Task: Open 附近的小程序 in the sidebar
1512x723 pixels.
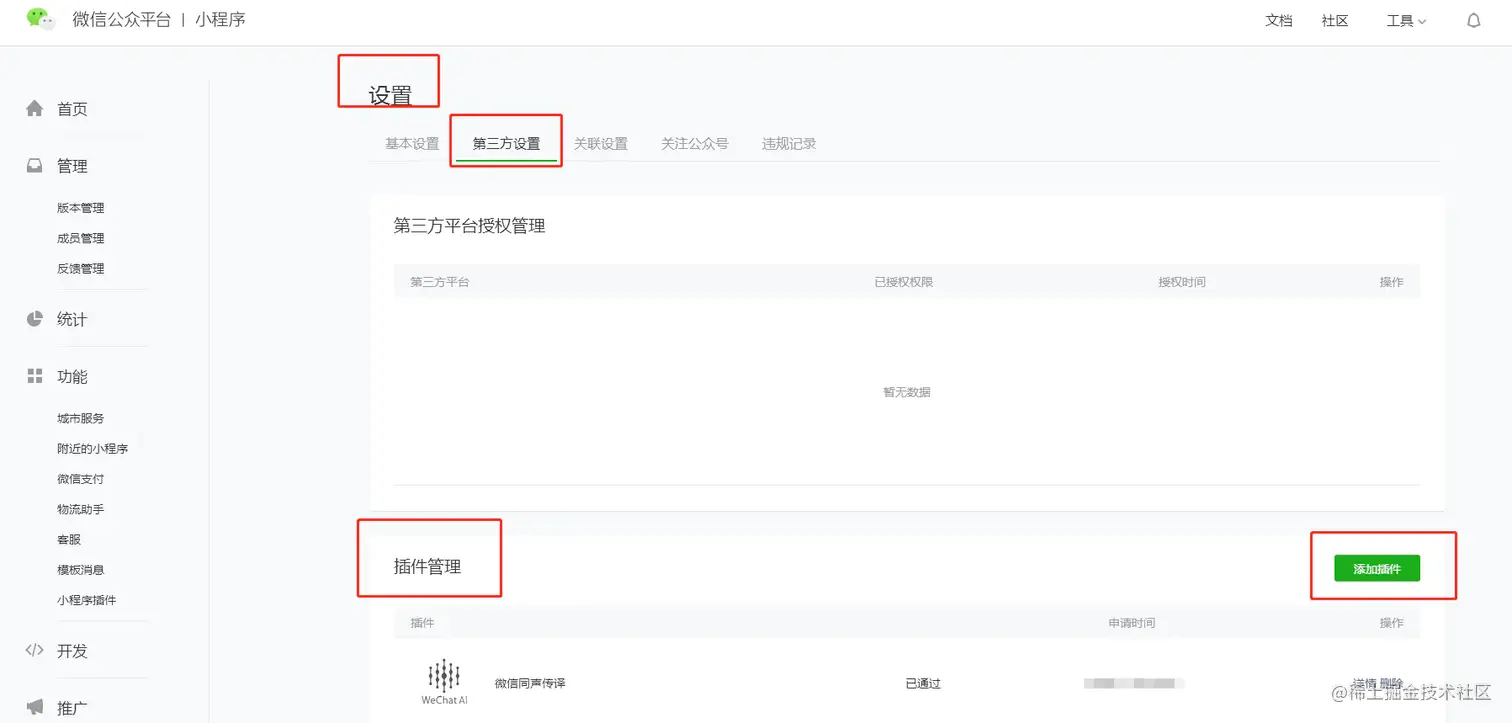Action: click(x=93, y=448)
